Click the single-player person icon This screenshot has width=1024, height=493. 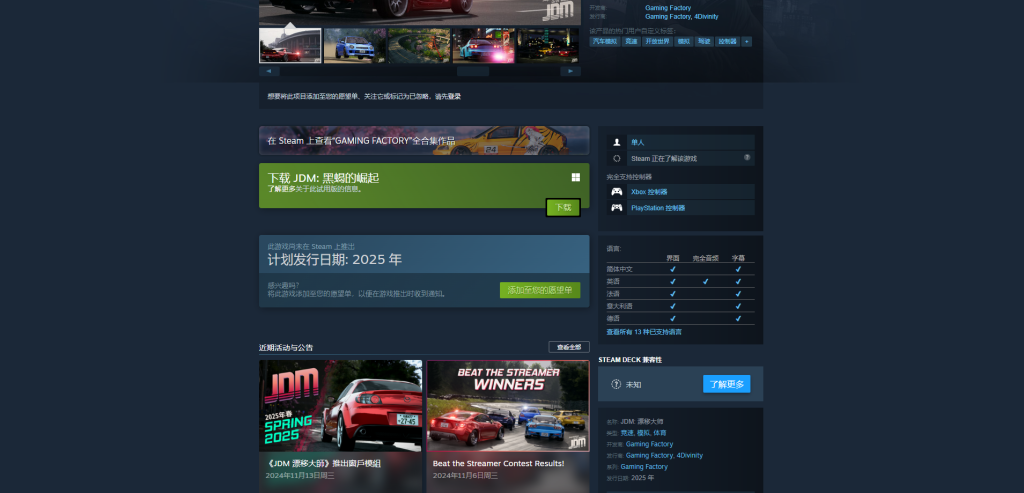pos(616,142)
